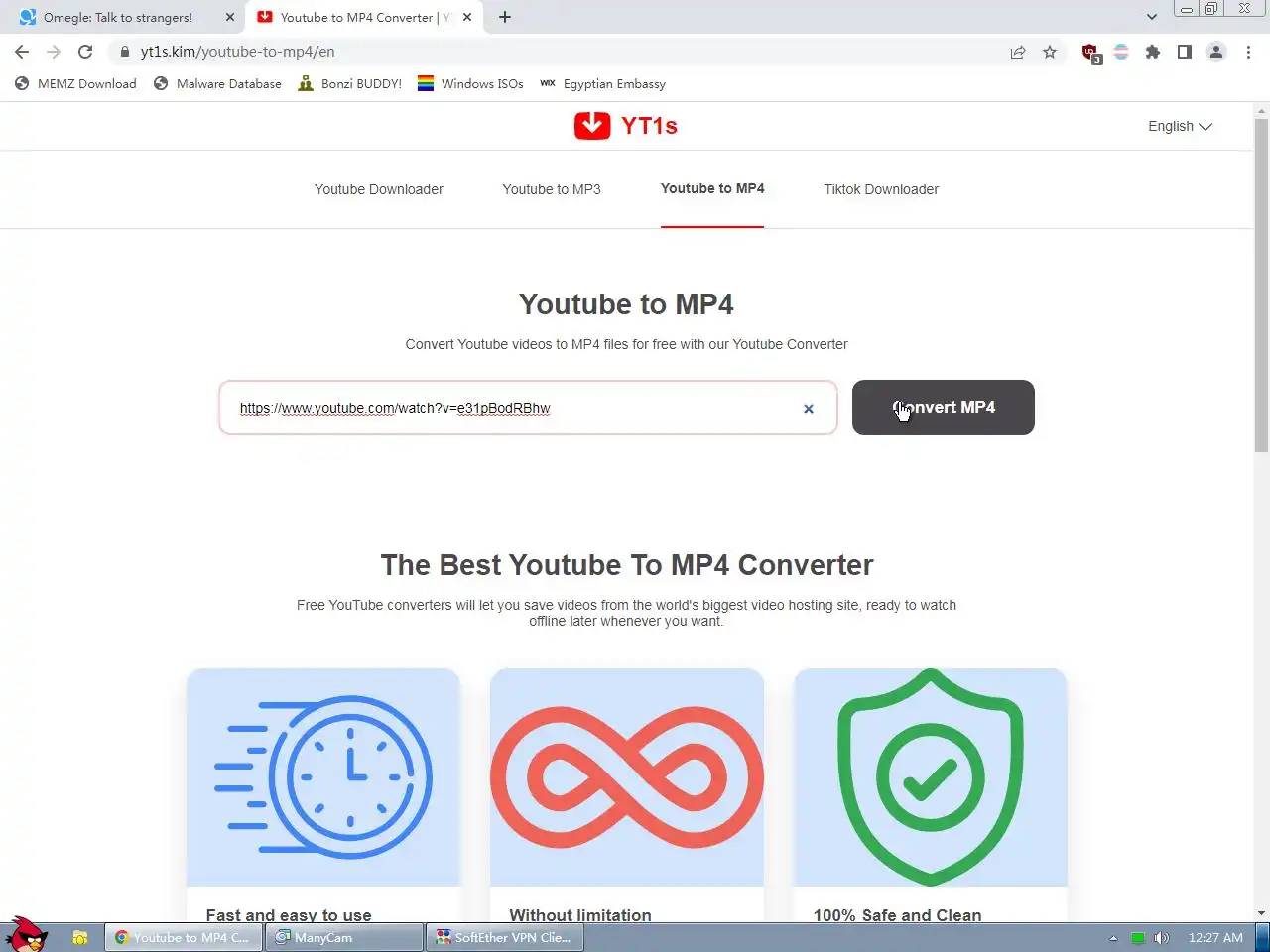Go back with the browser back arrow
The height and width of the screenshot is (952, 1270).
(x=22, y=52)
